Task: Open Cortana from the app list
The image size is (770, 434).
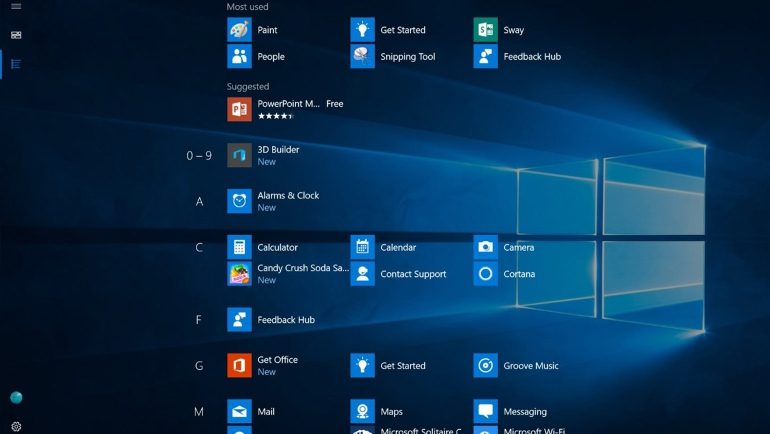Action: 485,274
